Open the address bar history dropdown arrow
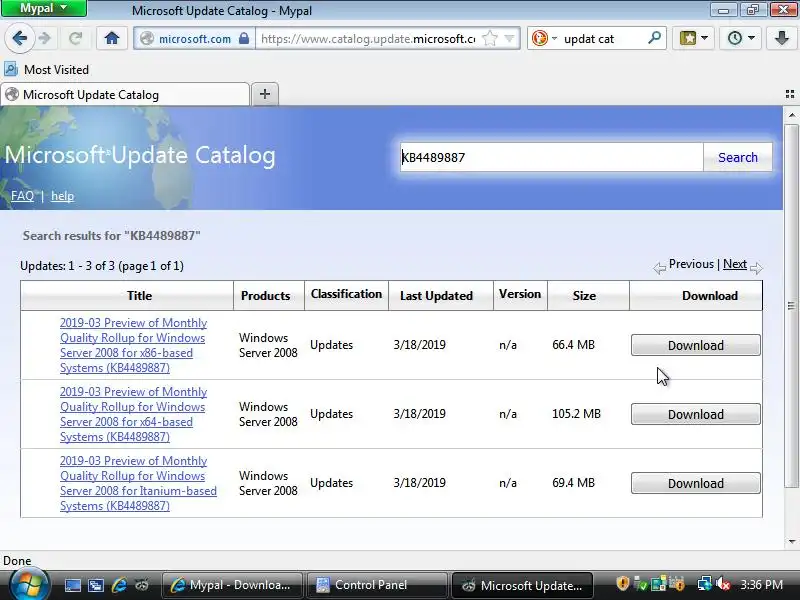Screen dimensions: 800x600 (x=509, y=38)
